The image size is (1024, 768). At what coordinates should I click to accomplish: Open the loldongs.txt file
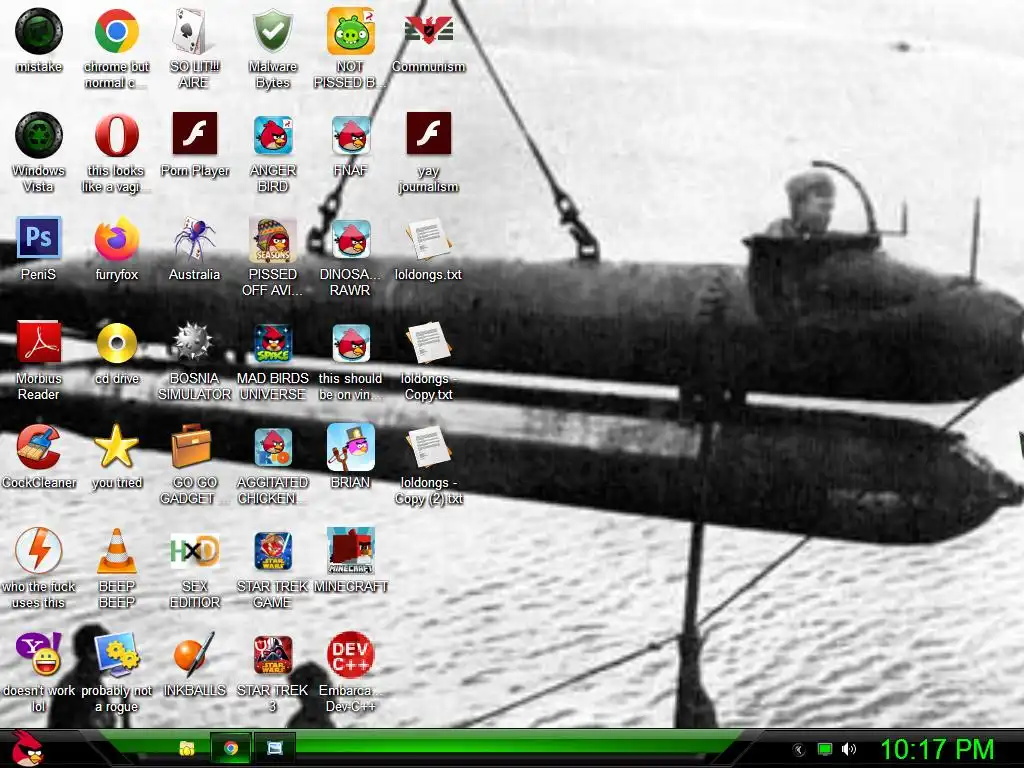coord(428,240)
